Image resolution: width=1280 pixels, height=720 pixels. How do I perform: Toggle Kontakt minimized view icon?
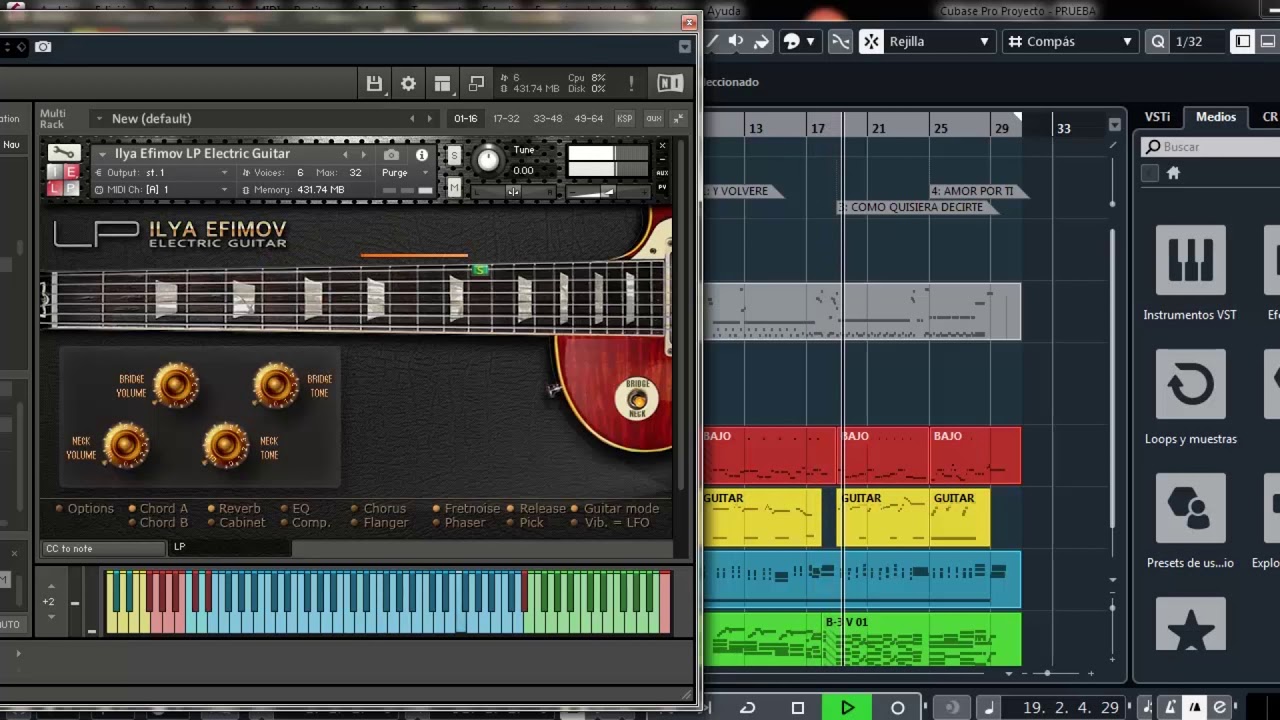tap(476, 84)
